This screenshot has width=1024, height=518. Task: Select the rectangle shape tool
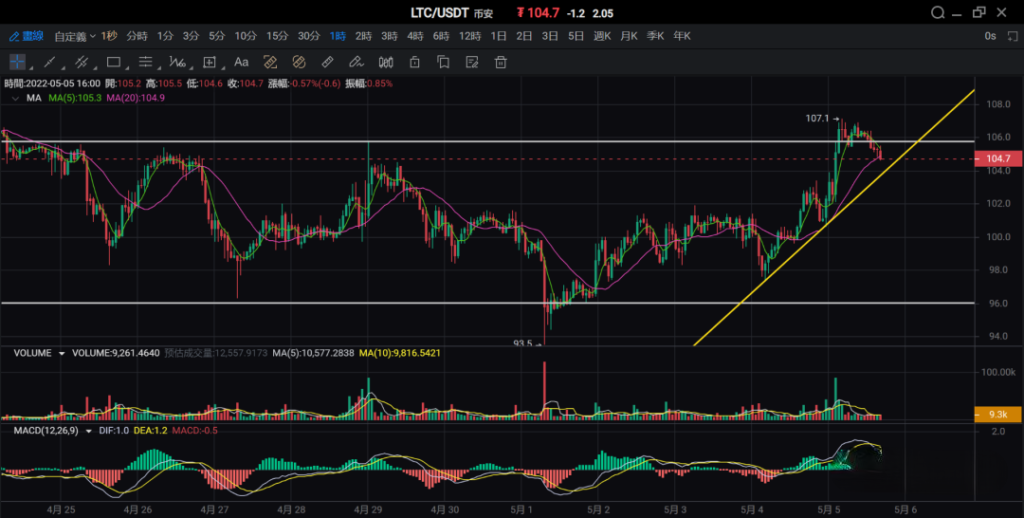tap(113, 62)
